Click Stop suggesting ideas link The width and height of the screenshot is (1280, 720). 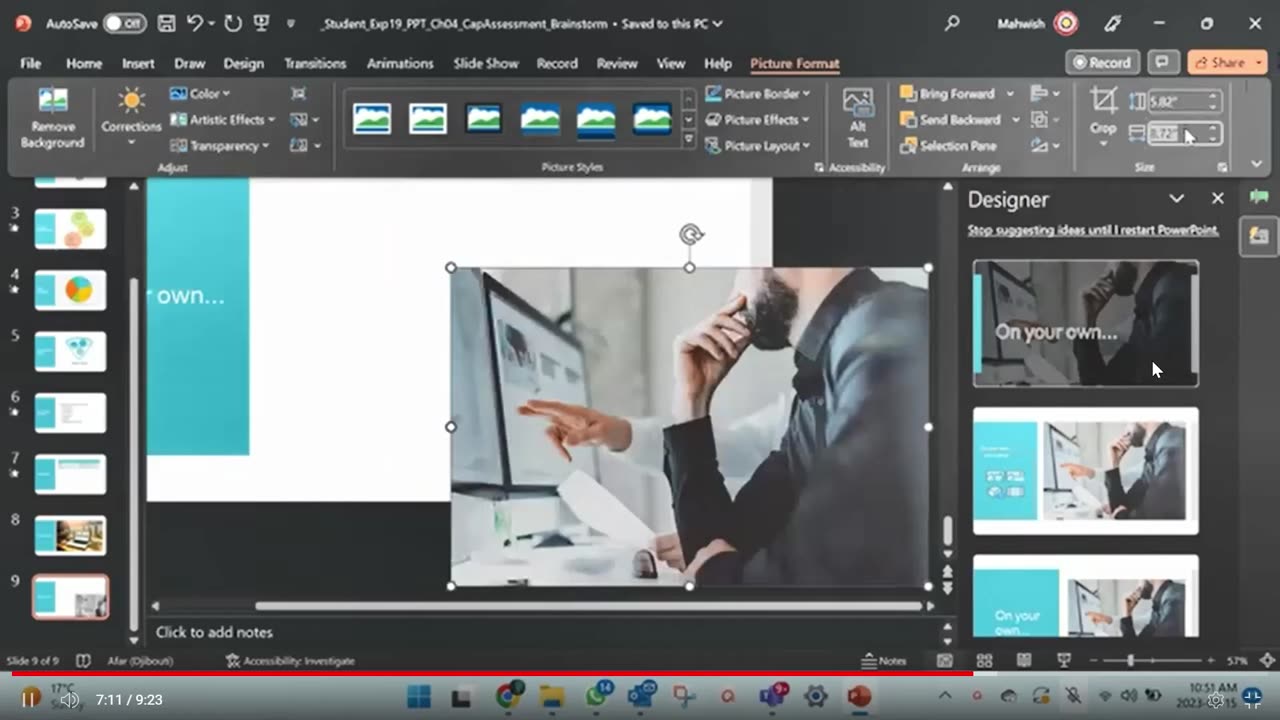point(1093,230)
